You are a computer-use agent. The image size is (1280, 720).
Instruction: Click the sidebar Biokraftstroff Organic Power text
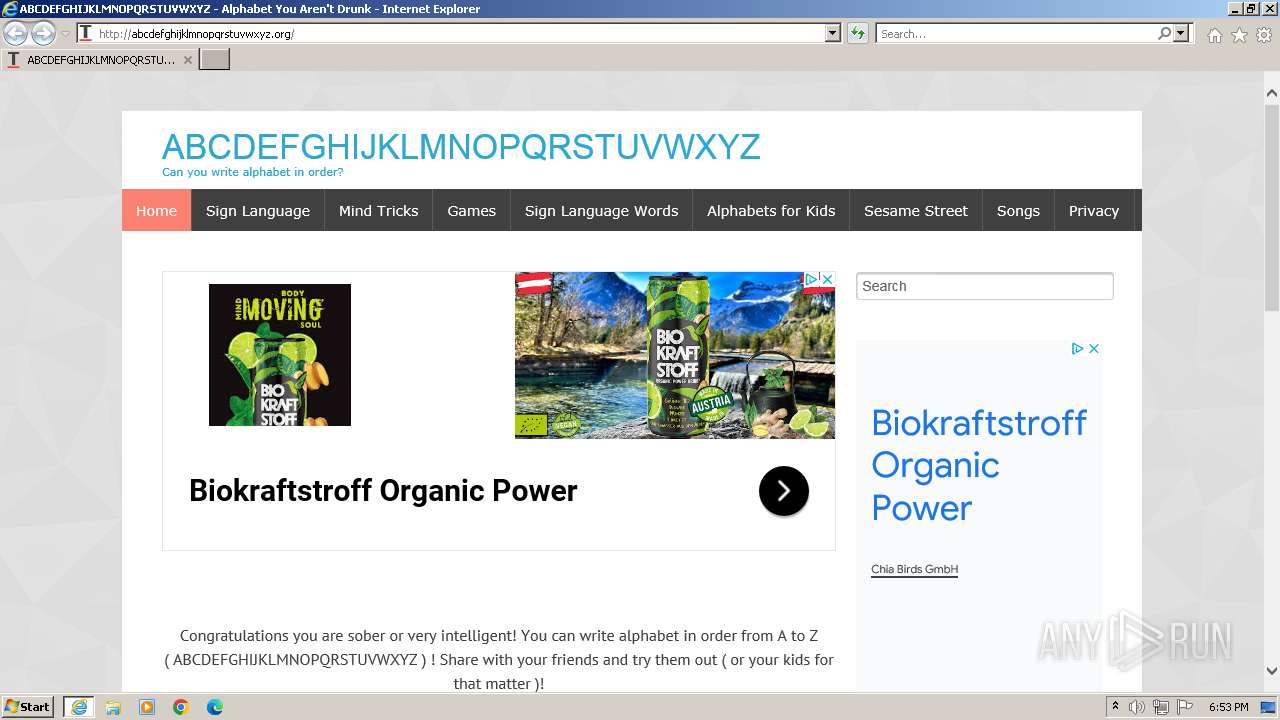click(979, 465)
